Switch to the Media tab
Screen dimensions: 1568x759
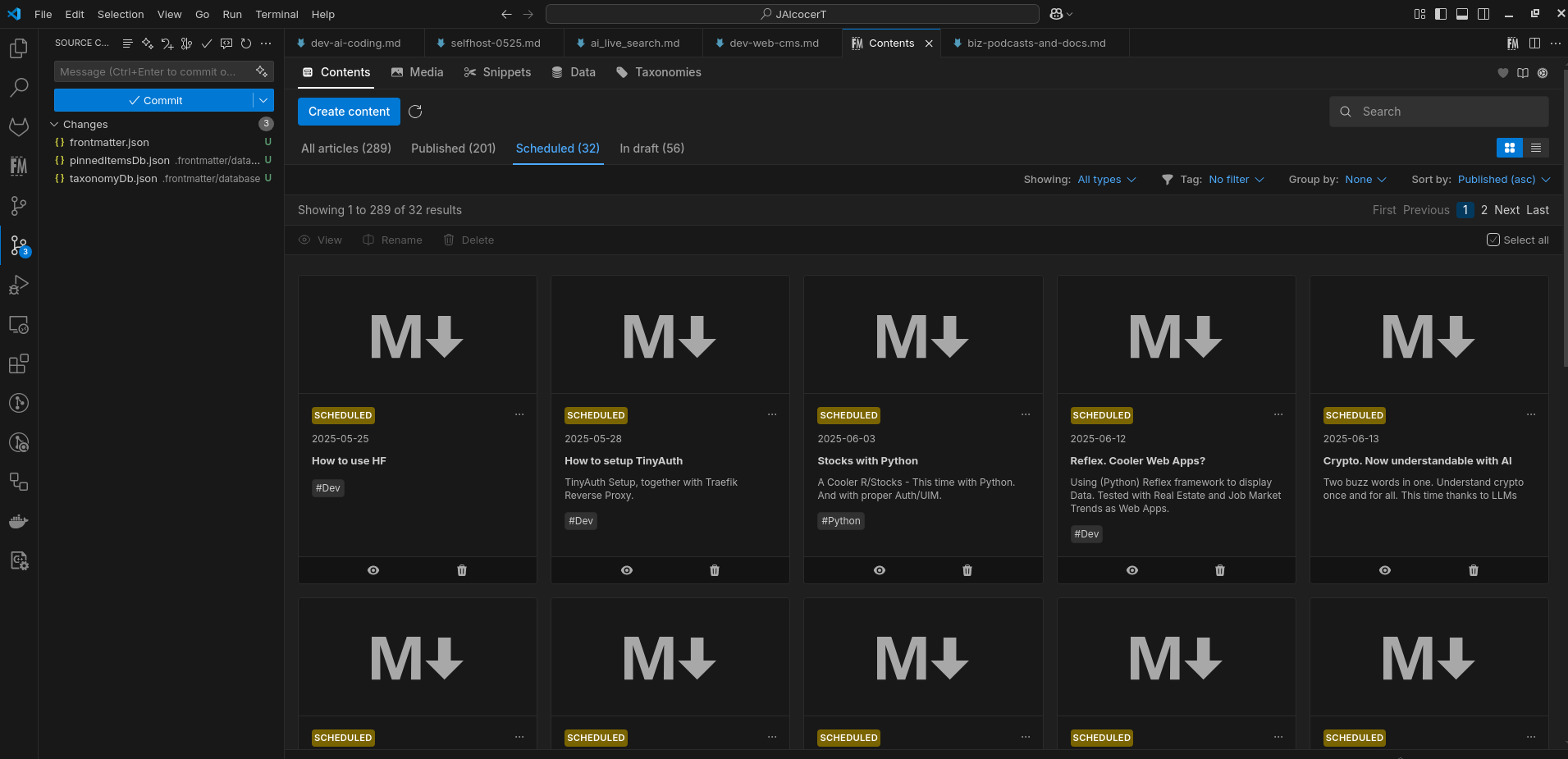(418, 72)
